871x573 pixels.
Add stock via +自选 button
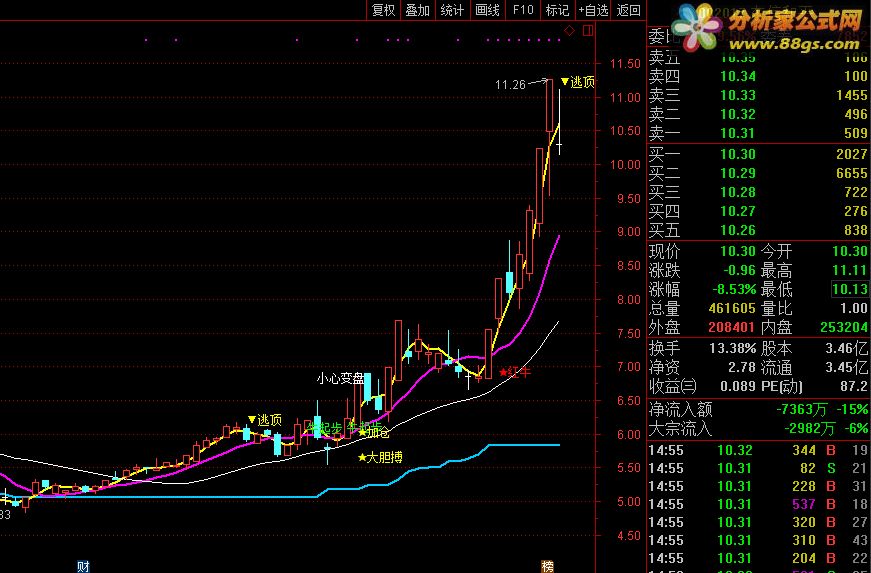point(593,10)
